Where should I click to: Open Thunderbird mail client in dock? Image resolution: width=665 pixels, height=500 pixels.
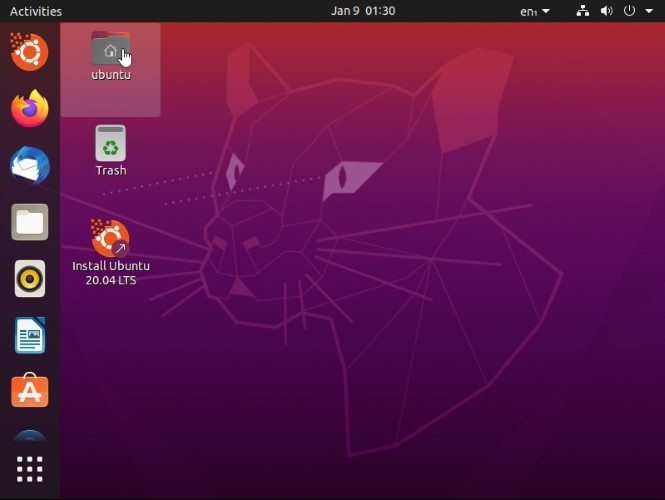(x=29, y=165)
